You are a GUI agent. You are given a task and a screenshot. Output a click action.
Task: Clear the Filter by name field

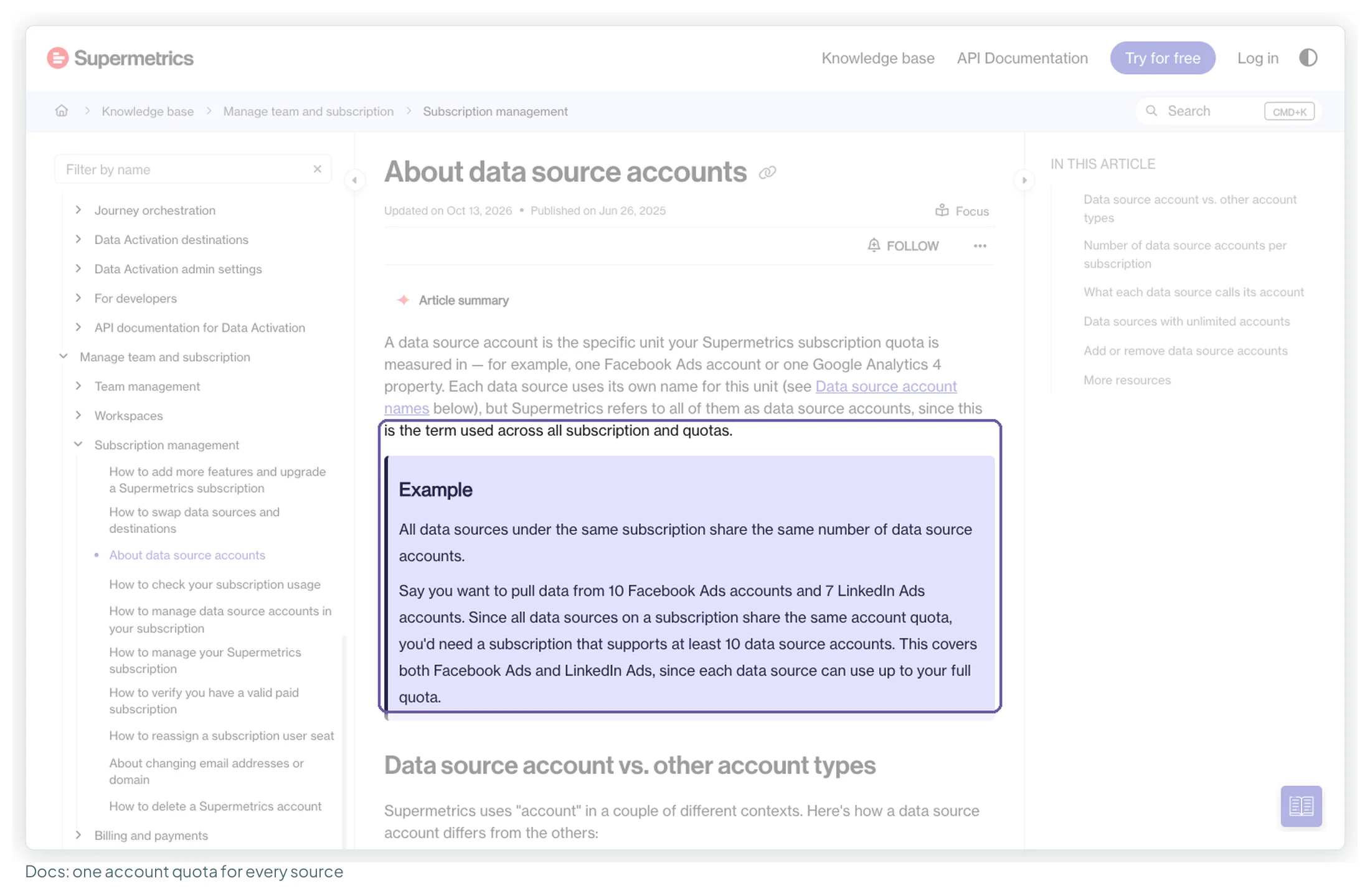[x=318, y=169]
